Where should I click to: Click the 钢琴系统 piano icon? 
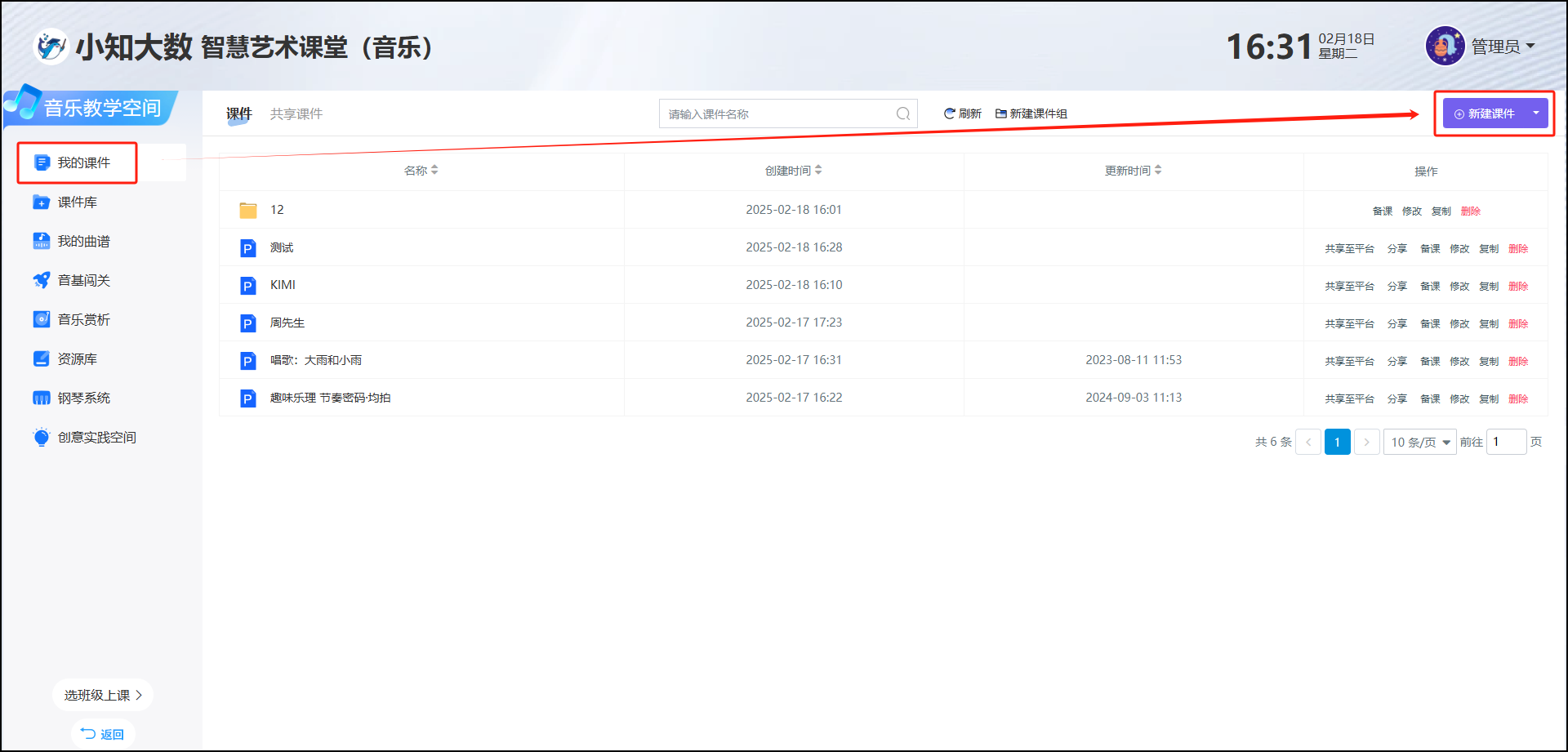click(x=42, y=398)
